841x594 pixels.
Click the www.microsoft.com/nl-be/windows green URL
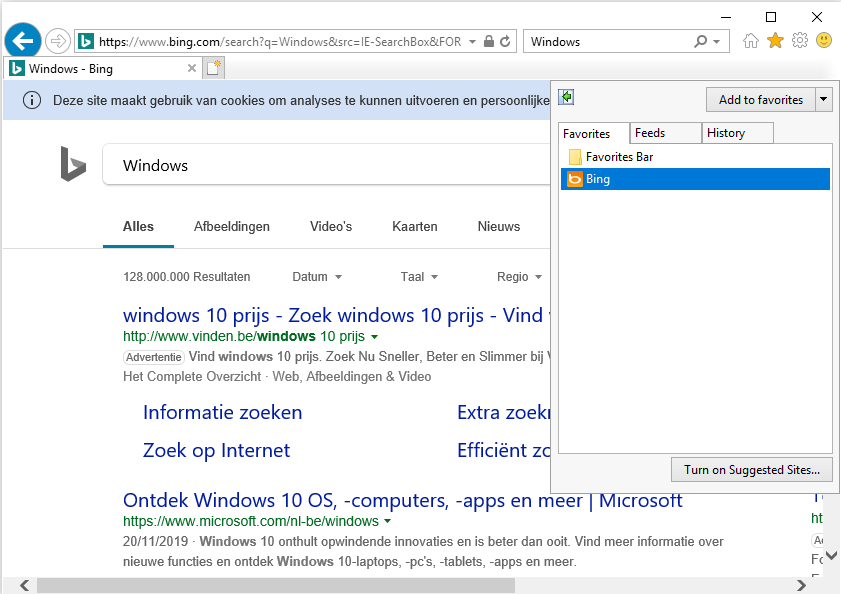tap(250, 521)
